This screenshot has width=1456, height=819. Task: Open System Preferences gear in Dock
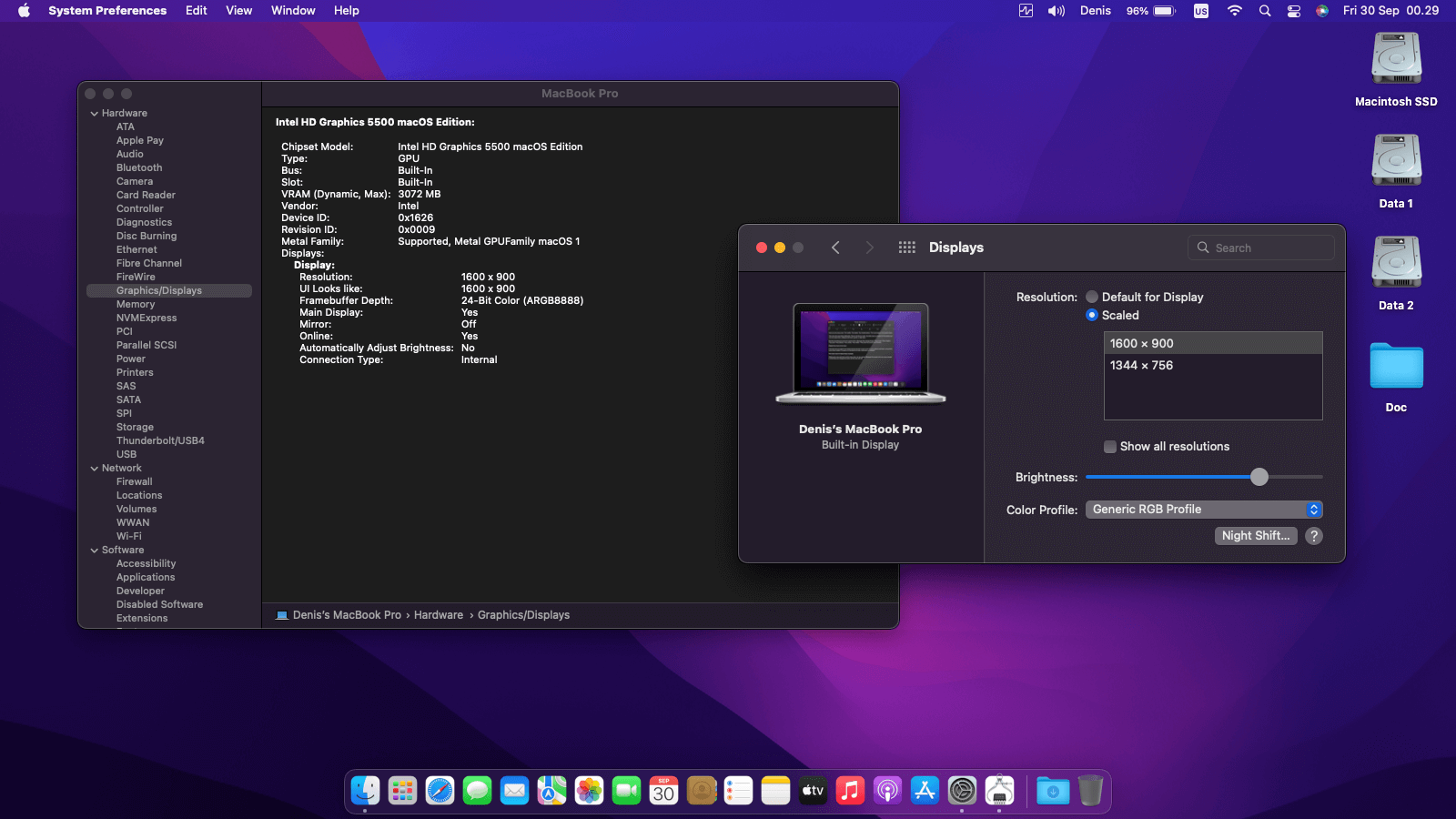[x=962, y=791]
